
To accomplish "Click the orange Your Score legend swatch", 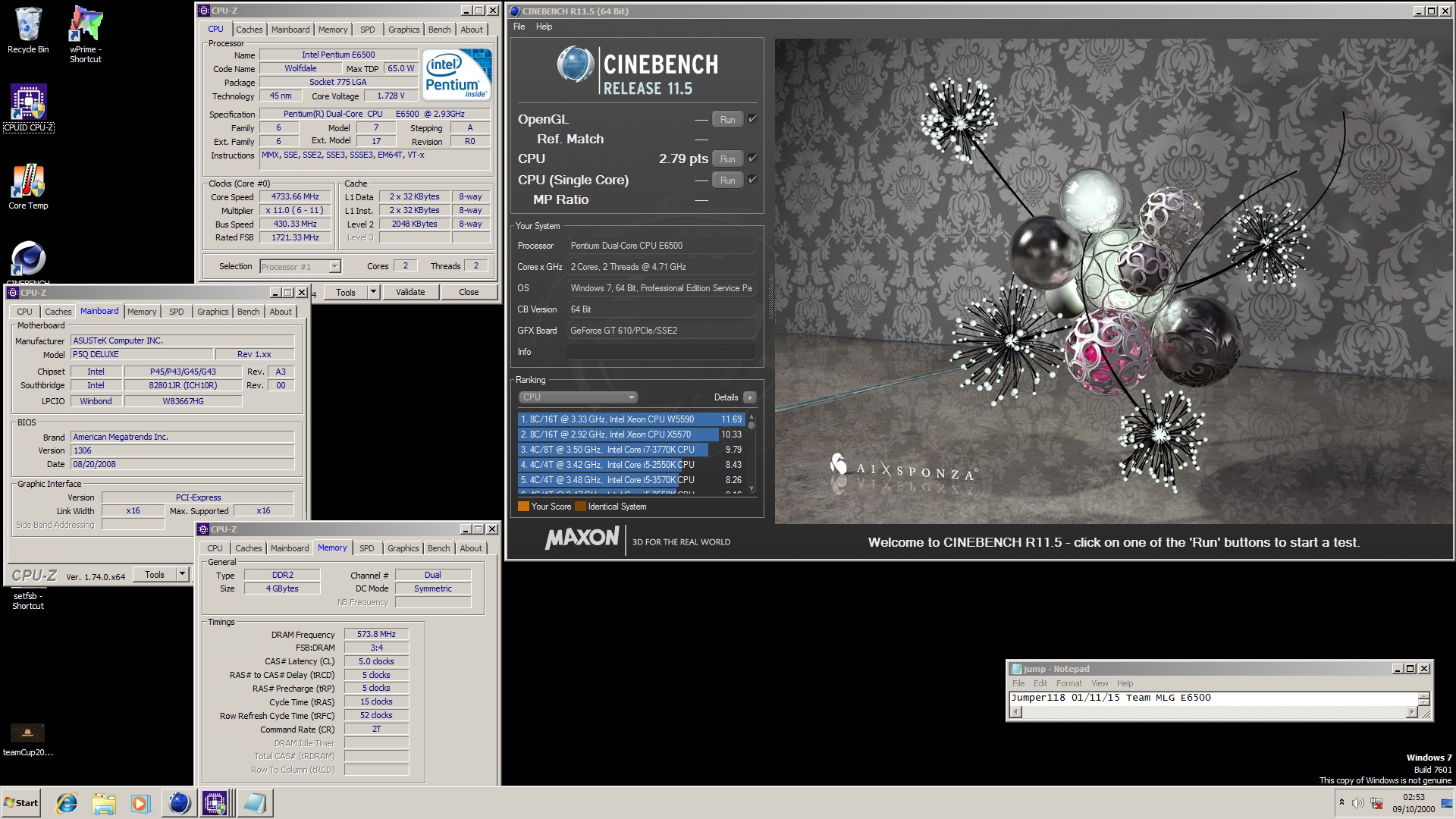I will point(523,507).
